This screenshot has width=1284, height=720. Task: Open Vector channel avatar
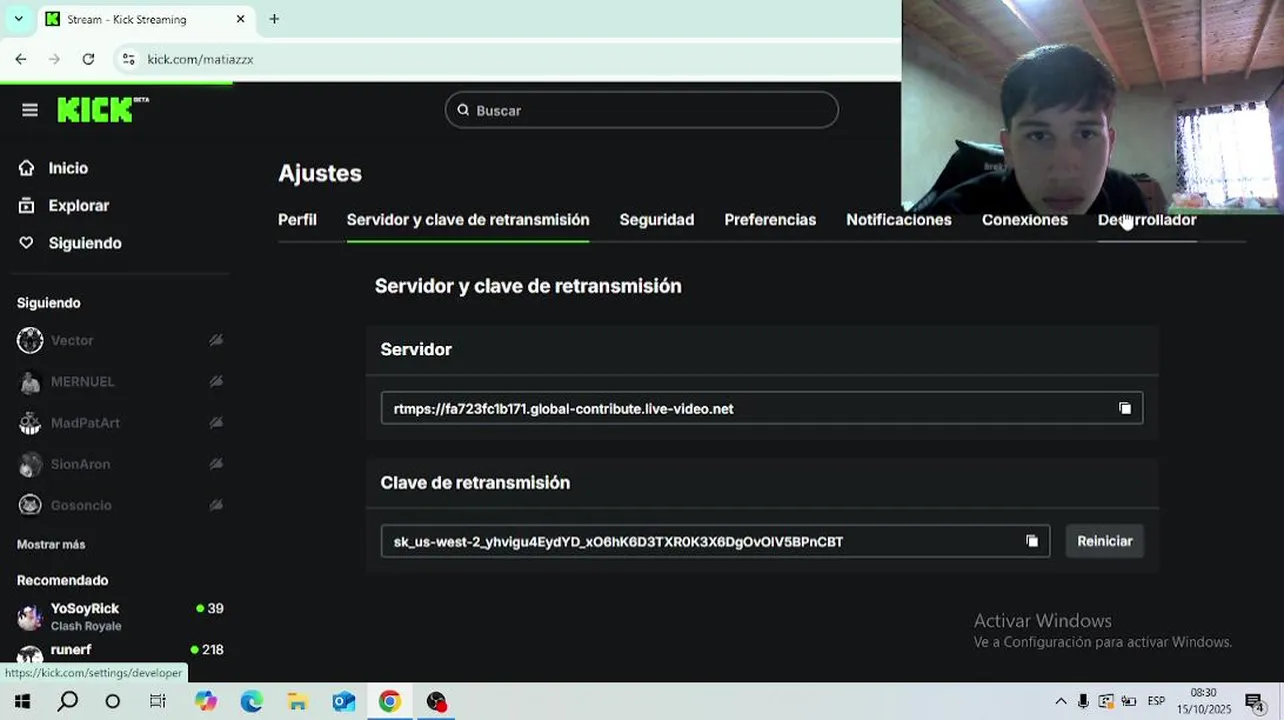[30, 340]
